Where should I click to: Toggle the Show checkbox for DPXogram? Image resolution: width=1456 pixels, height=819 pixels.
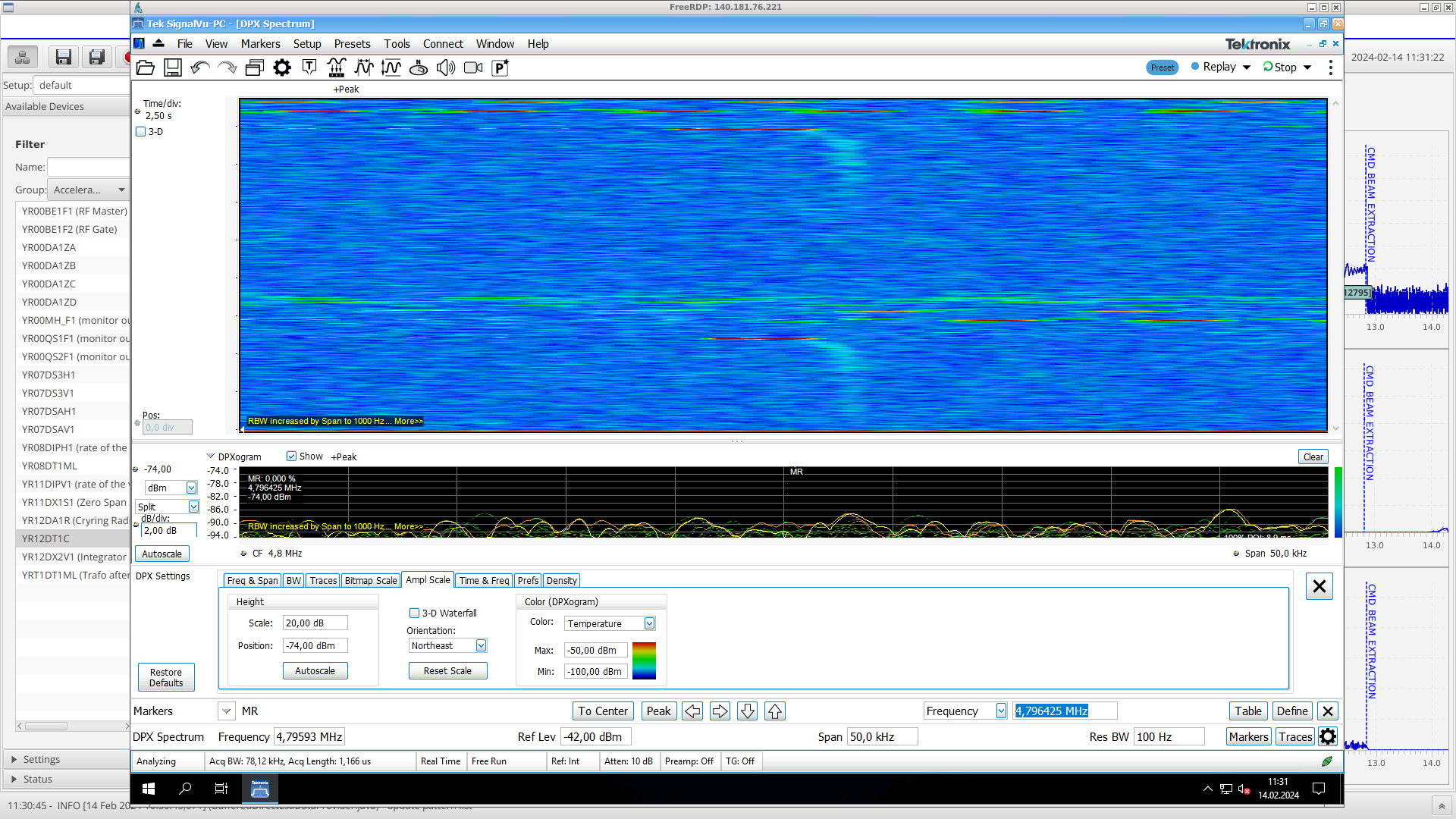pyautogui.click(x=291, y=457)
